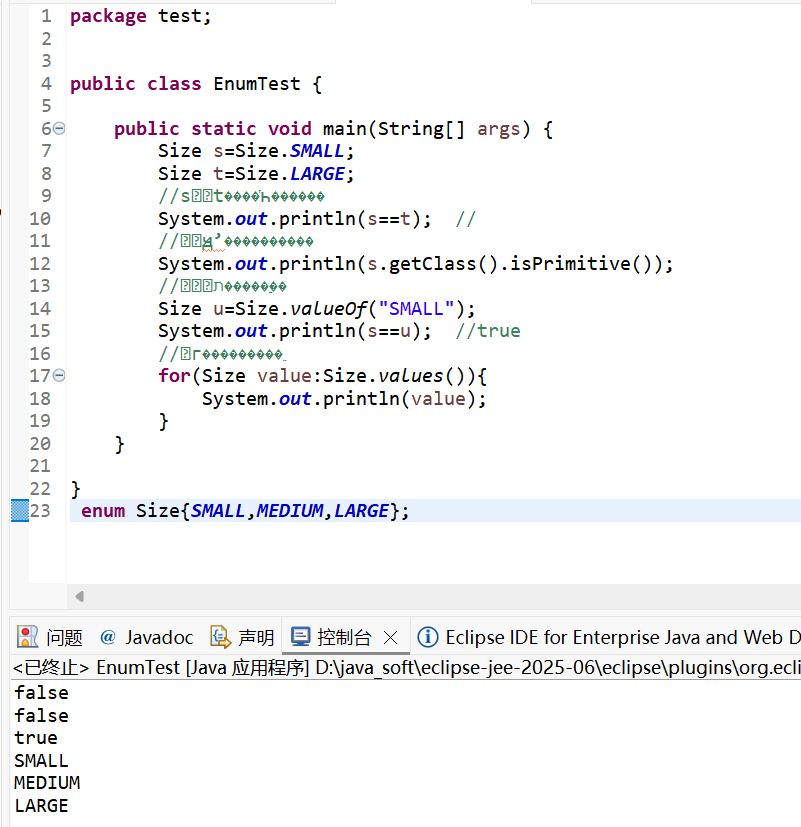This screenshot has height=827, width=801.
Task: Click the editor horizontal scrollbar left arrow
Action: pyautogui.click(x=80, y=597)
